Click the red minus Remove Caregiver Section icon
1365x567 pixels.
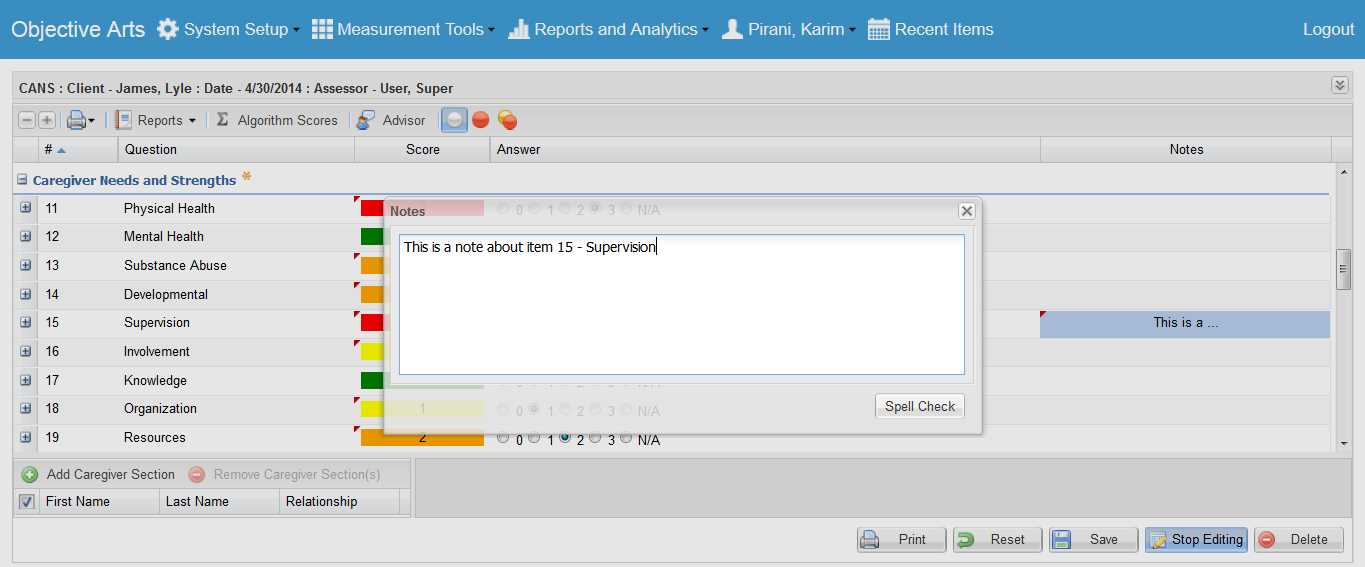pyautogui.click(x=197, y=475)
